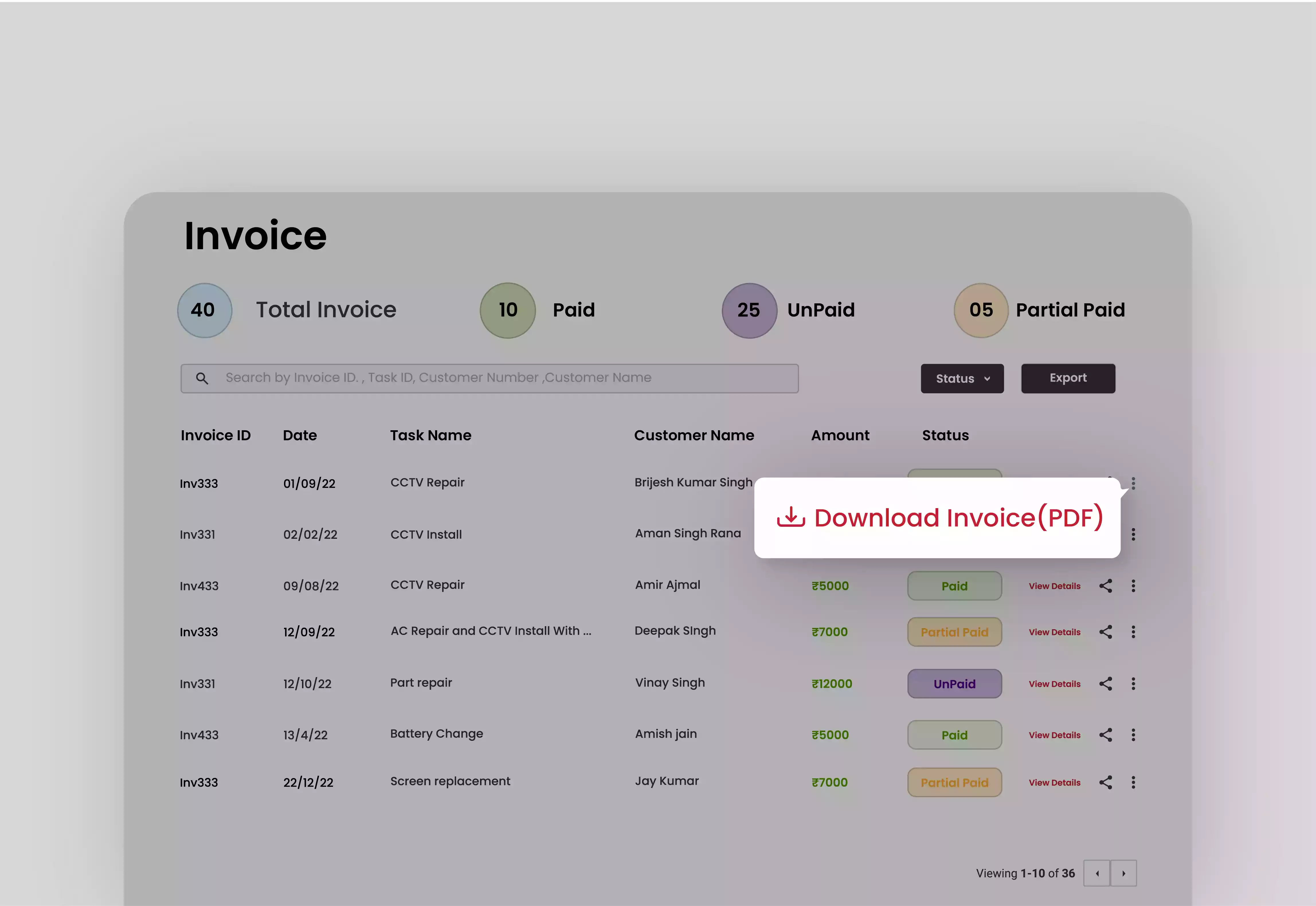Open the three-dot menu for Jay Kumar
Image resolution: width=1316 pixels, height=906 pixels.
pos(1133,782)
